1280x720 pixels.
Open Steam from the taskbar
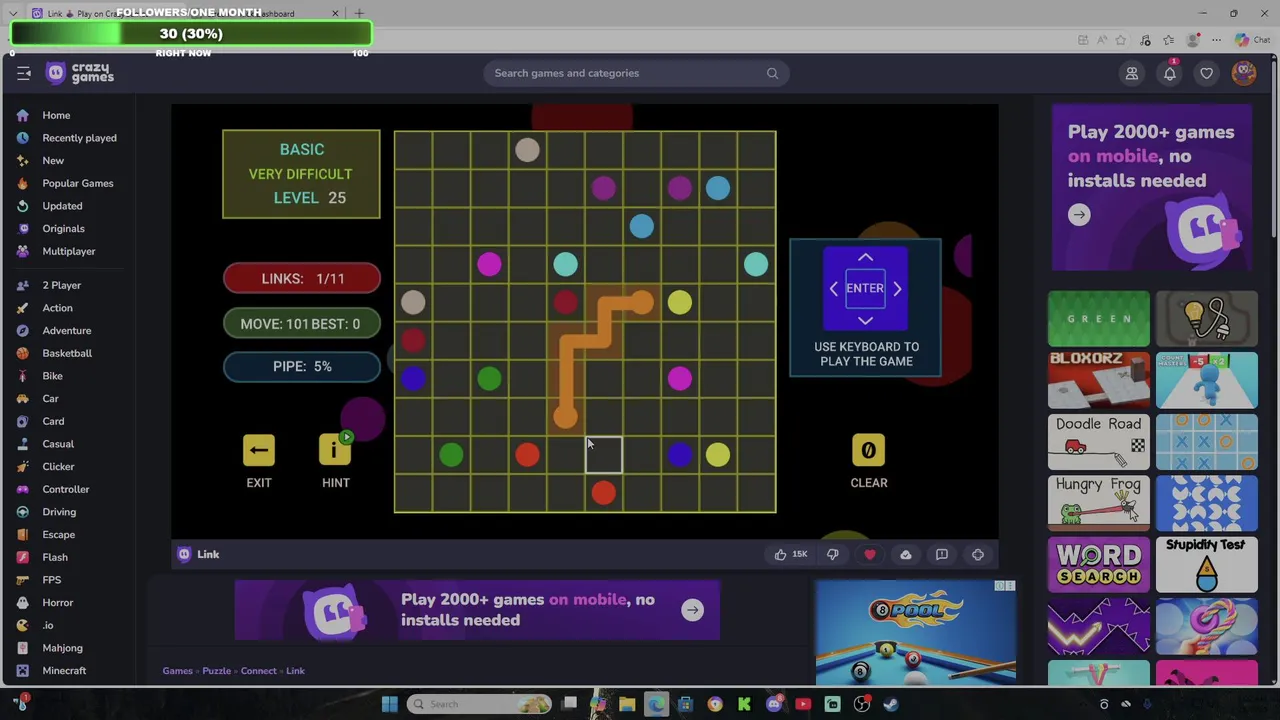(x=890, y=704)
